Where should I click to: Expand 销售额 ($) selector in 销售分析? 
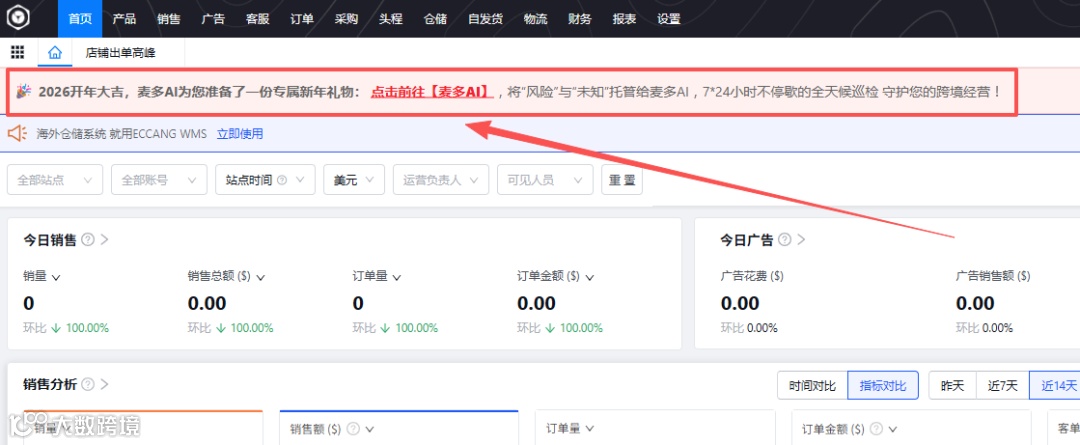[370, 428]
